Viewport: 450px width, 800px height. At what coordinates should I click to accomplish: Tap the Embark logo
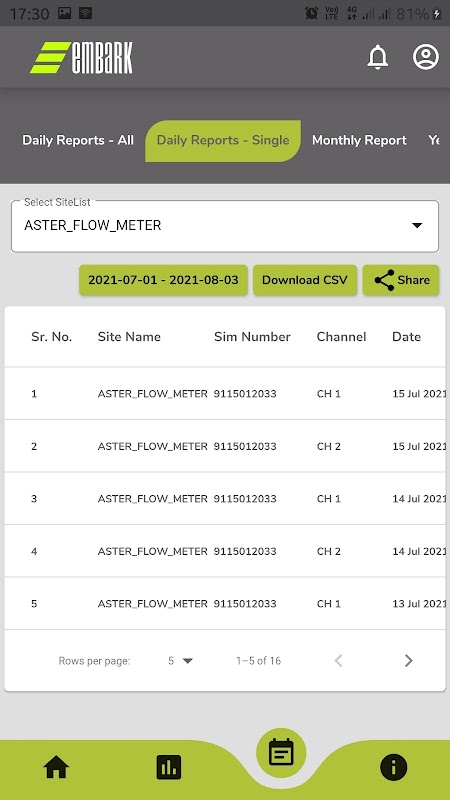(82, 58)
